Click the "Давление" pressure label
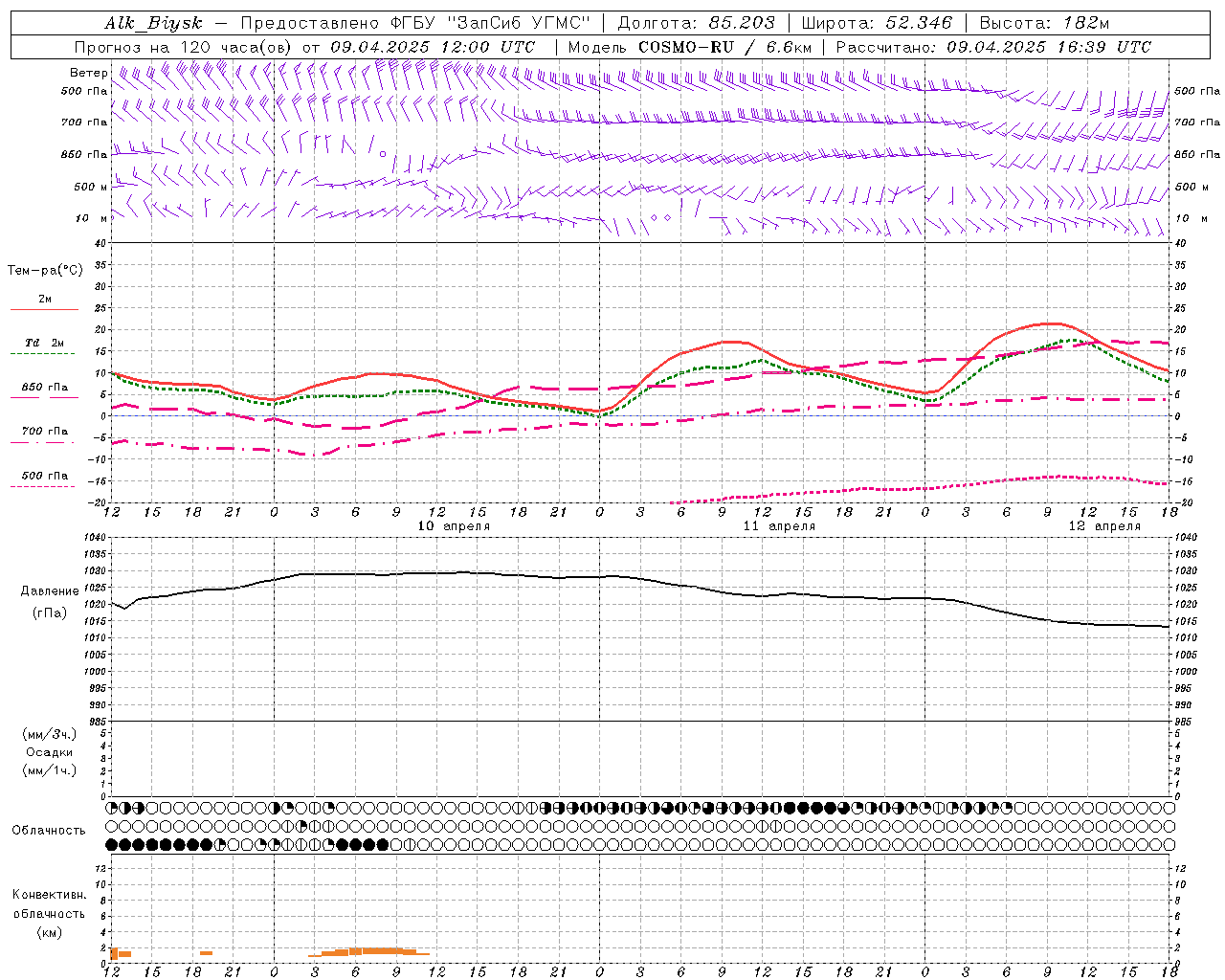Image resolution: width=1225 pixels, height=980 pixels. (50, 591)
